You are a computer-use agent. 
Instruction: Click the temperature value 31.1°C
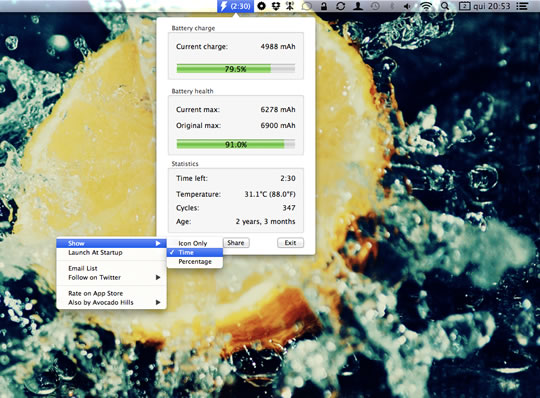(x=270, y=194)
